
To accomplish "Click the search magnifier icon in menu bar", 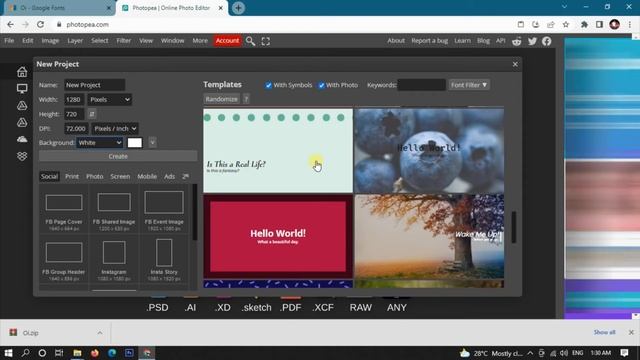I will (x=250, y=41).
